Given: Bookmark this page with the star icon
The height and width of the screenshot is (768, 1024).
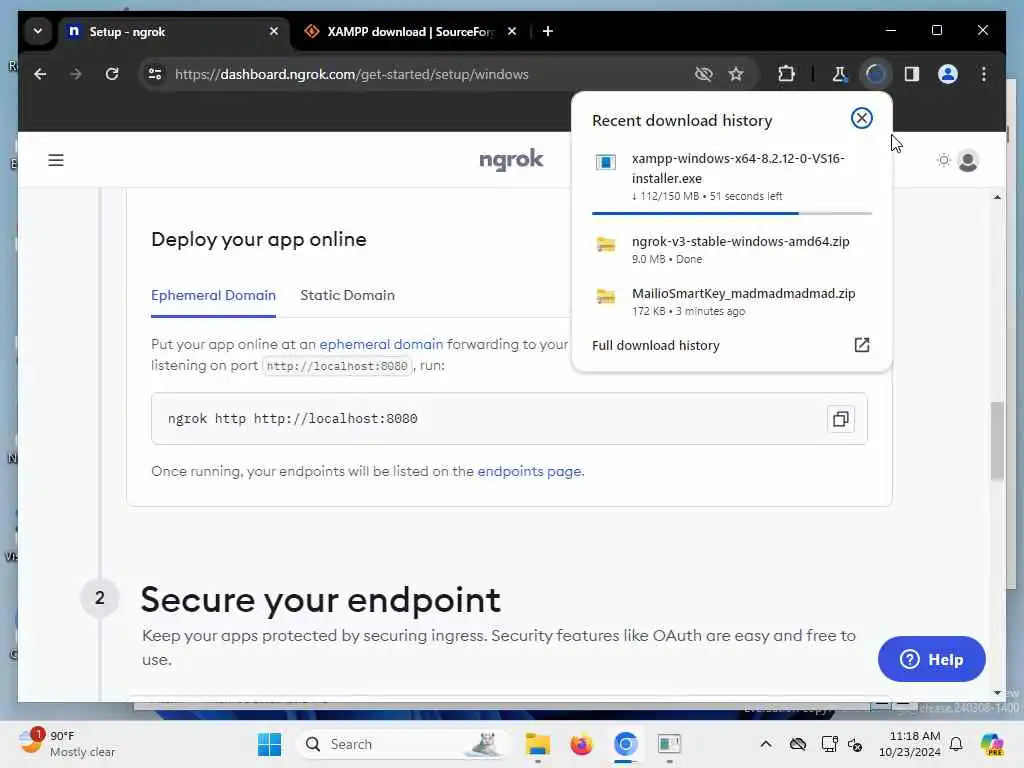Looking at the screenshot, I should tap(736, 74).
